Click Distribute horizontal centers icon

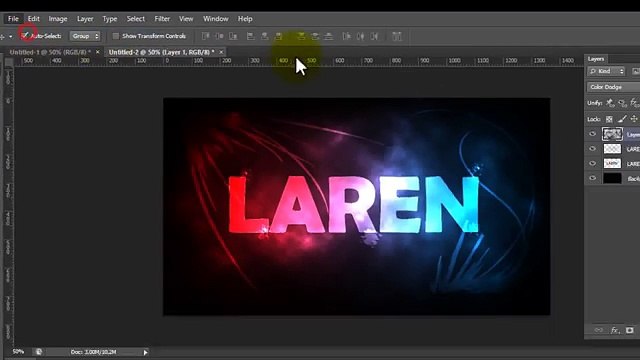360,36
